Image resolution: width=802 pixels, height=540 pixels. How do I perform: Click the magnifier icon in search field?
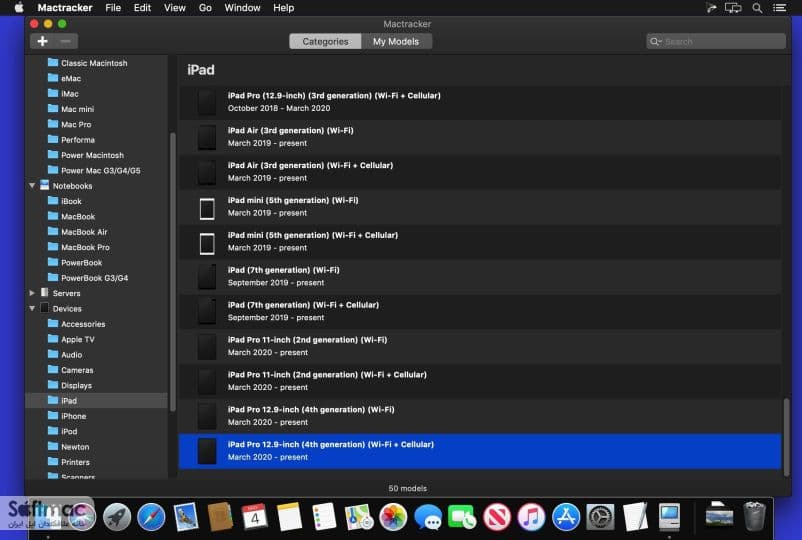(655, 41)
